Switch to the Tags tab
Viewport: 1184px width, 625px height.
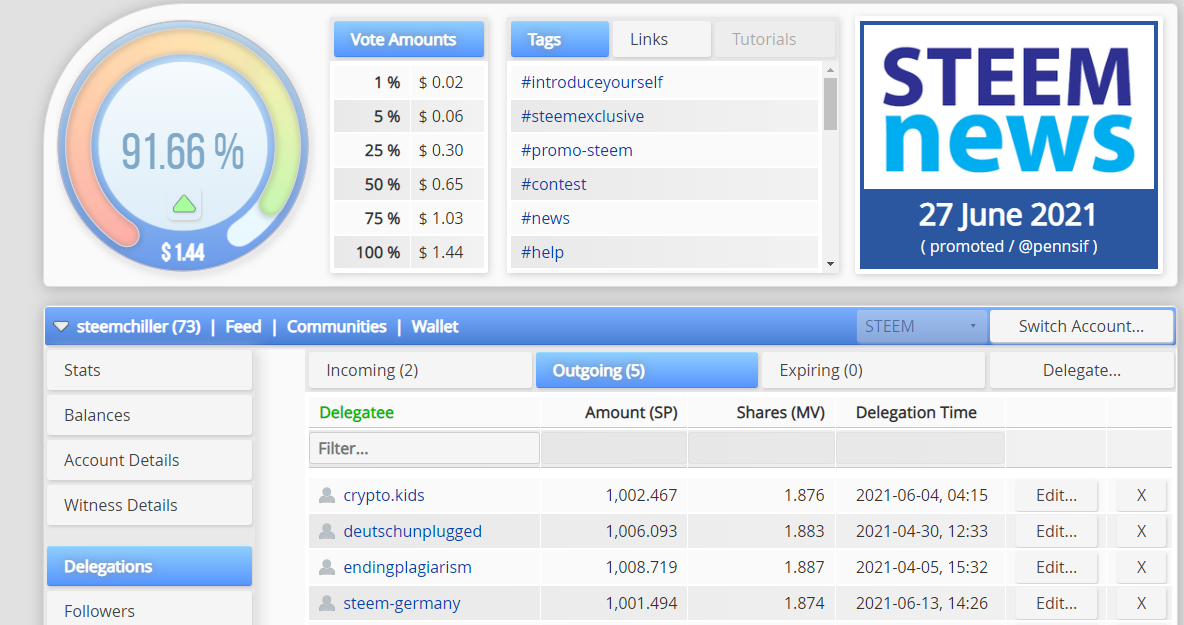pyautogui.click(x=560, y=39)
